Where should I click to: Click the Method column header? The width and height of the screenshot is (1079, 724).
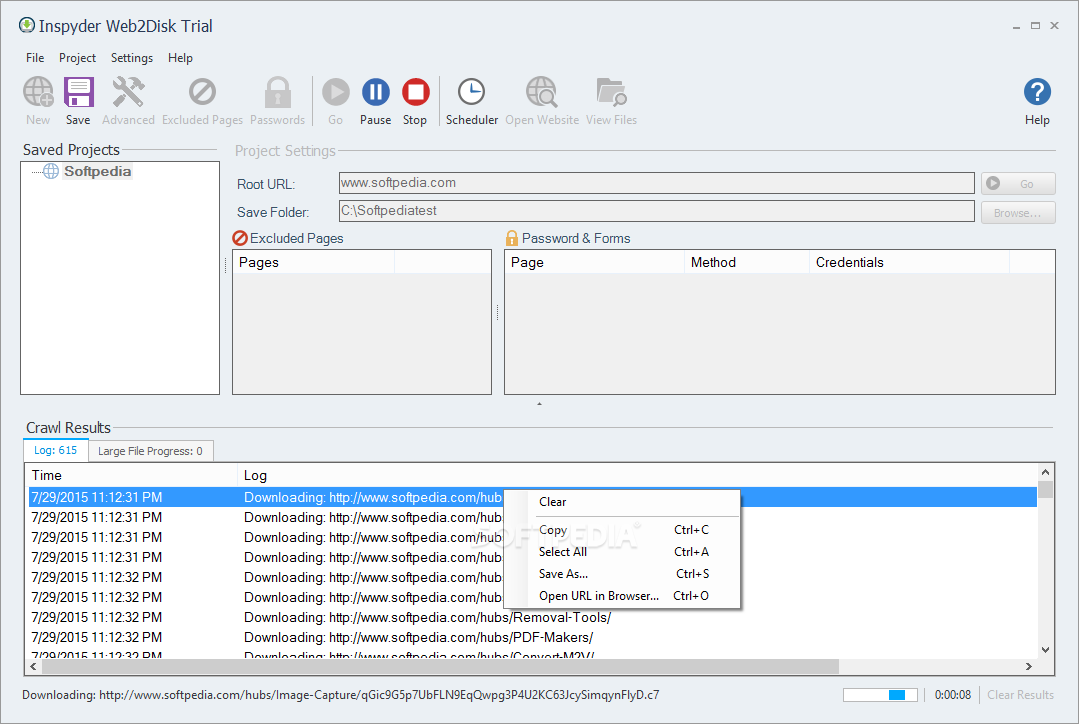pyautogui.click(x=747, y=262)
